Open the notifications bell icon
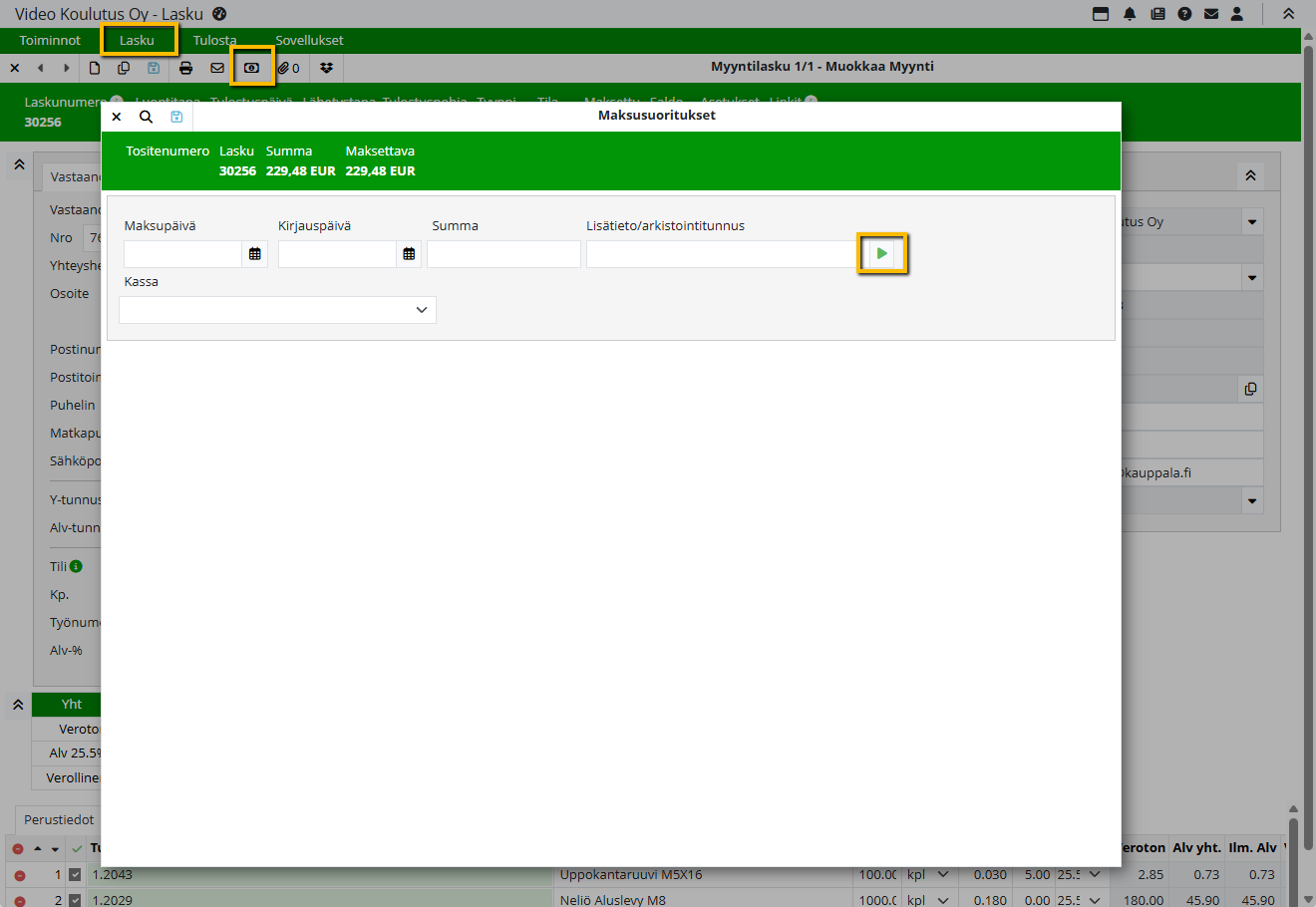This screenshot has height=907, width=1316. coord(1130,14)
